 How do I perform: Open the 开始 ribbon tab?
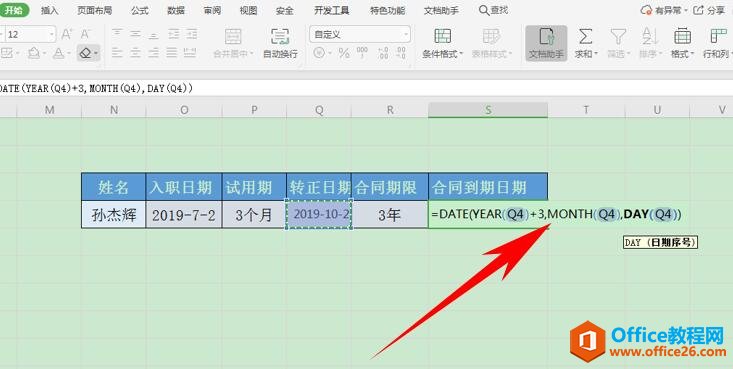click(14, 10)
